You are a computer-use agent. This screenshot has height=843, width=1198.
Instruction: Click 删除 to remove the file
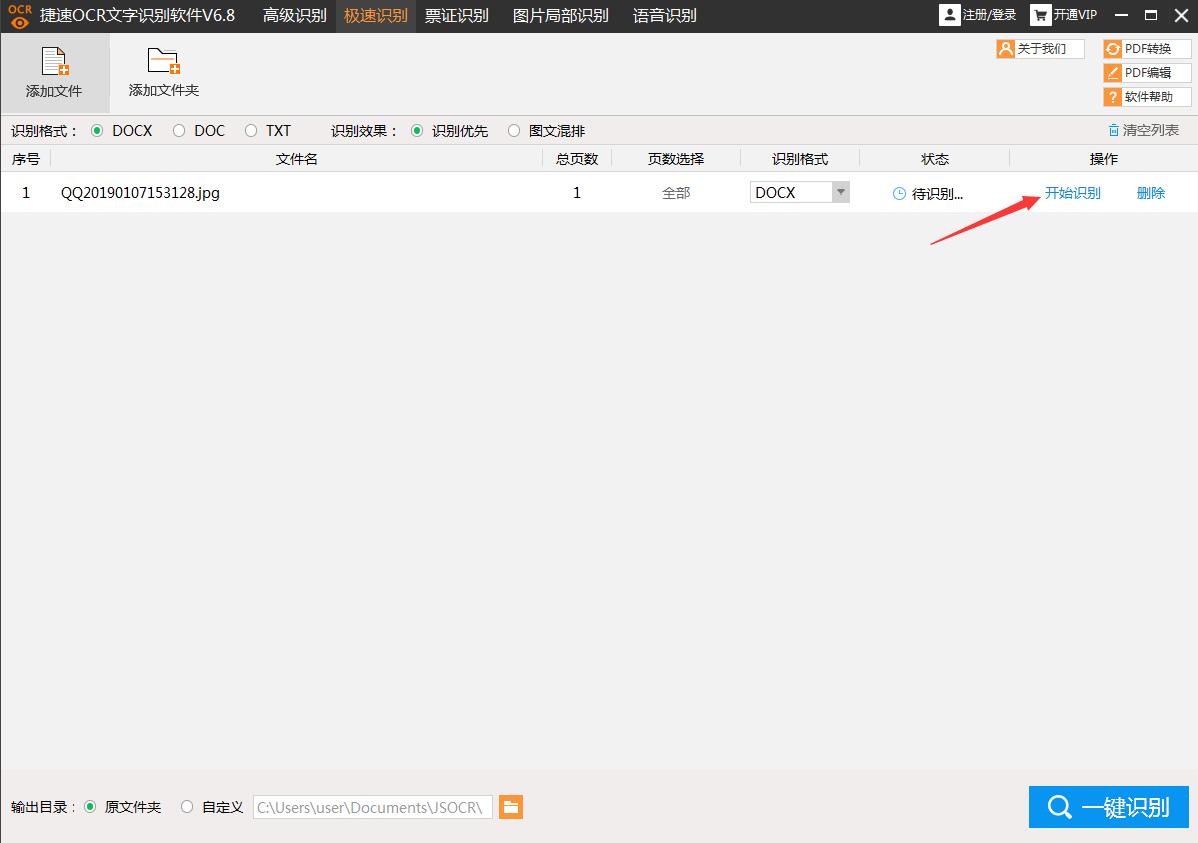click(x=1150, y=192)
